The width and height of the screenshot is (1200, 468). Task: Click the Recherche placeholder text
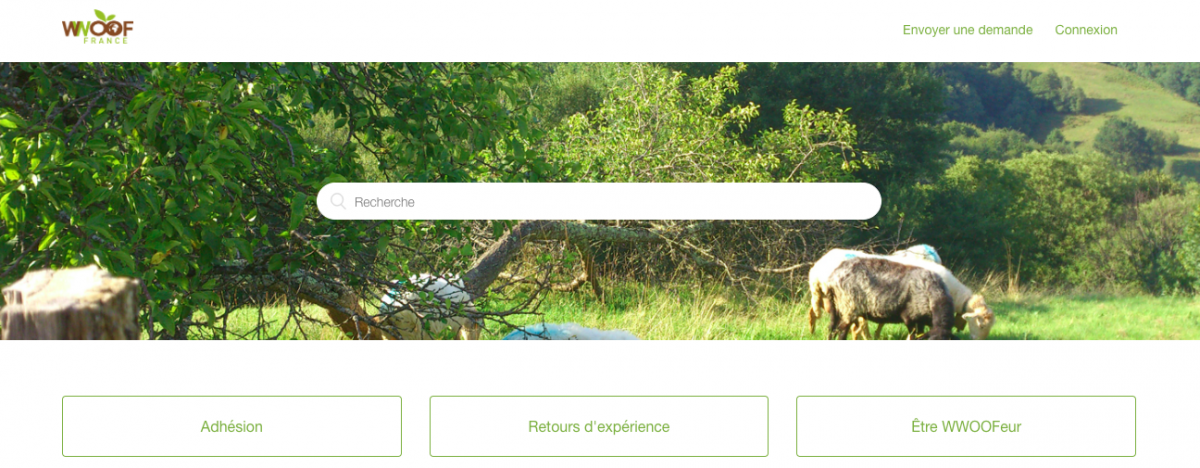[x=384, y=202]
